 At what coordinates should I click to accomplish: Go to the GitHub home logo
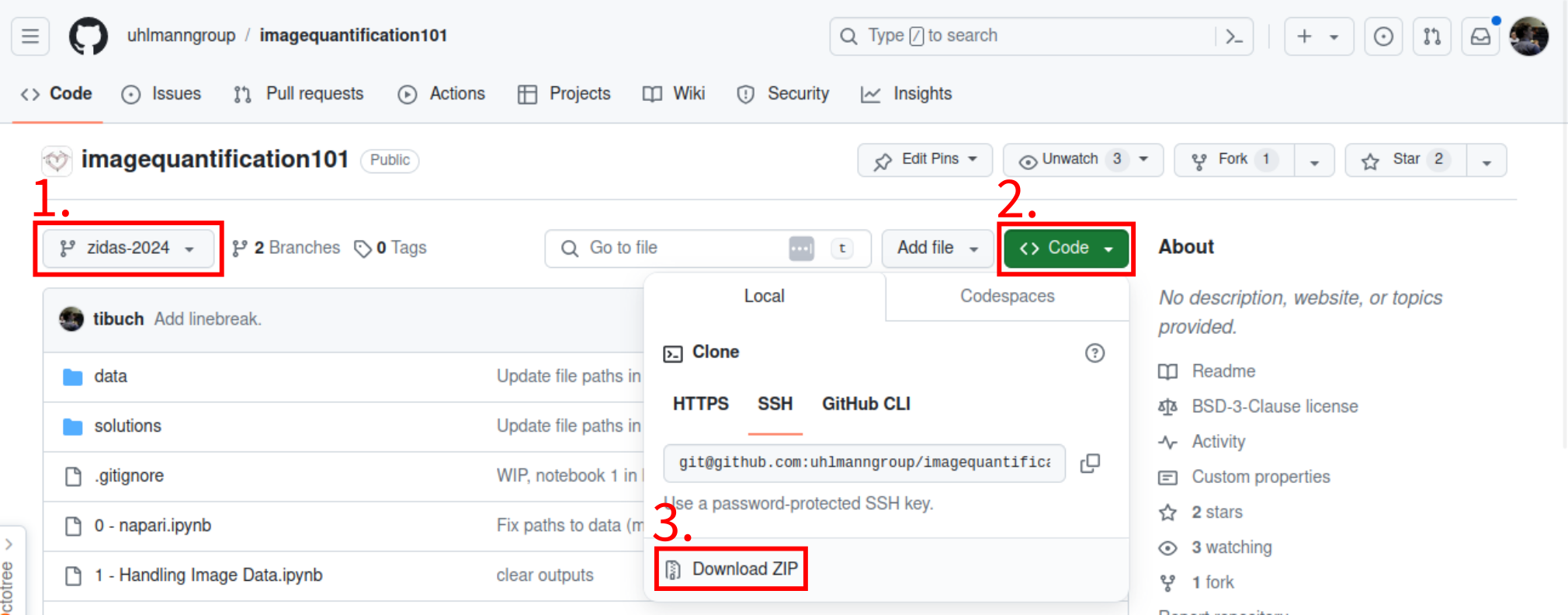click(88, 36)
